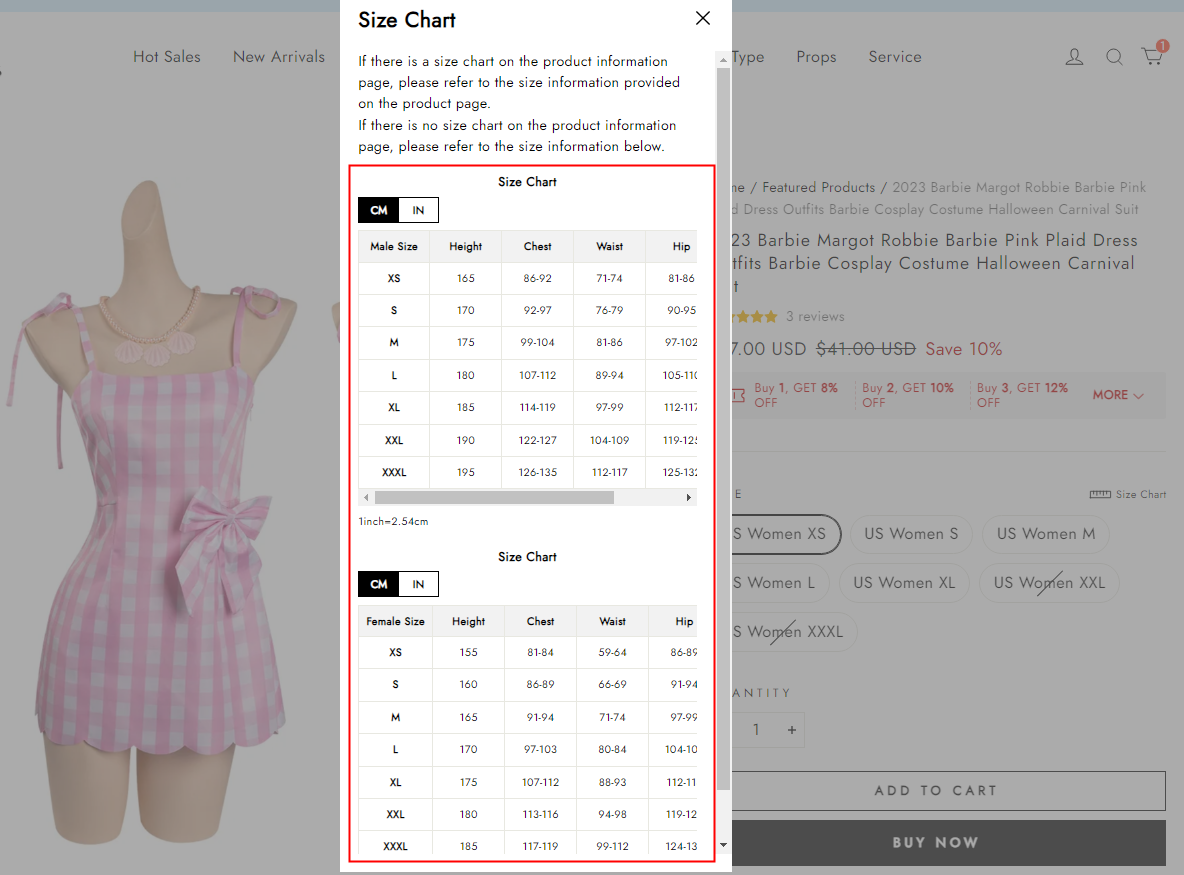Select size US Women M
The height and width of the screenshot is (875, 1184).
coord(1045,534)
